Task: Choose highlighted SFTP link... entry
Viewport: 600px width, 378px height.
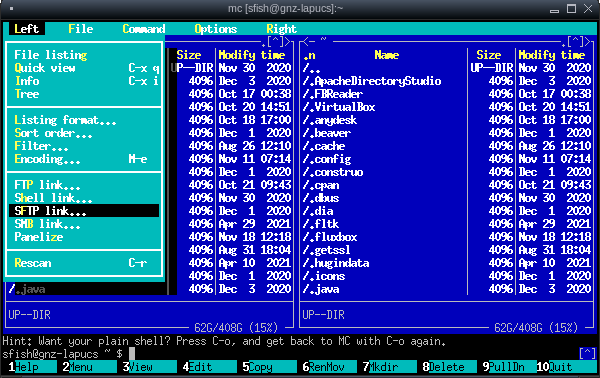Action: 84,211
